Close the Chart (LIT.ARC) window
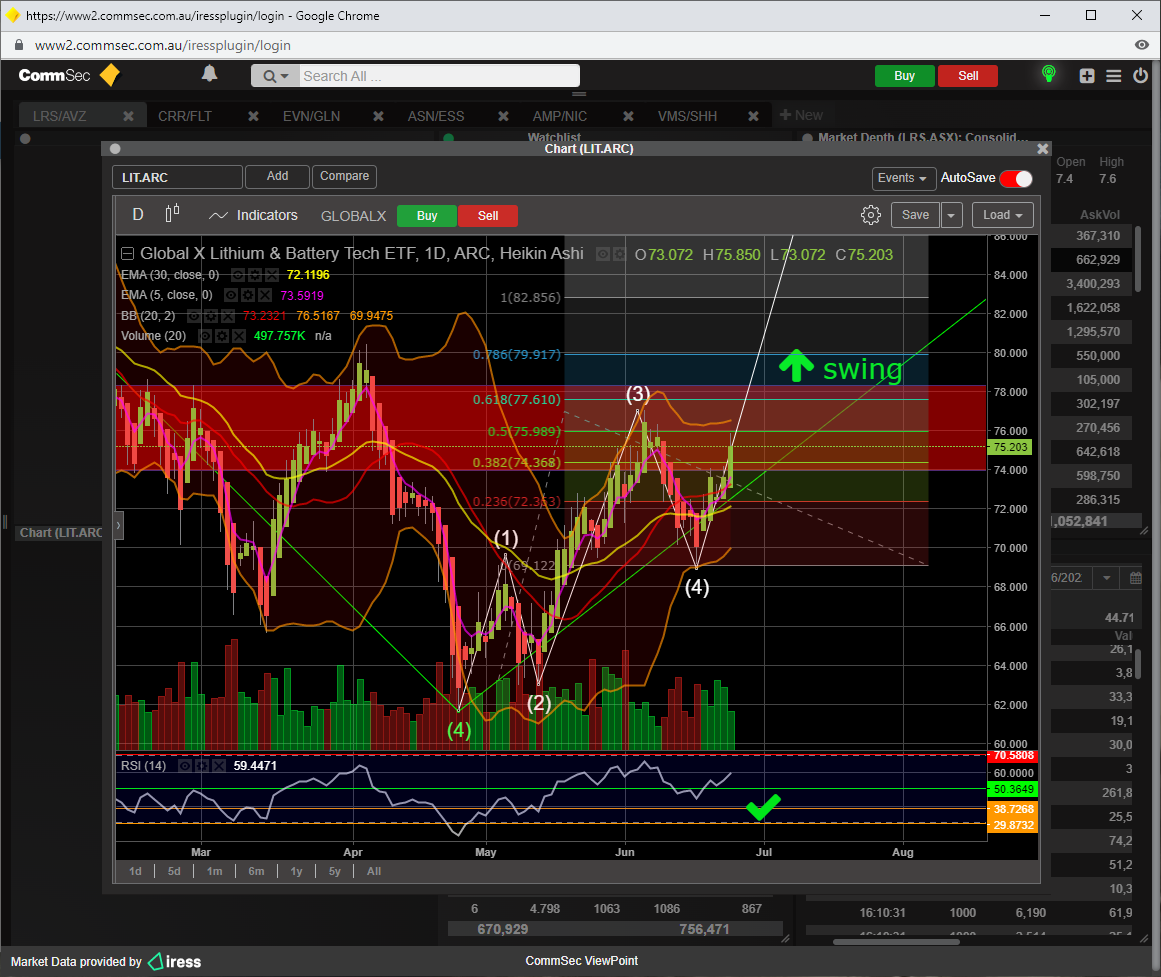This screenshot has width=1161, height=977. tap(1043, 149)
